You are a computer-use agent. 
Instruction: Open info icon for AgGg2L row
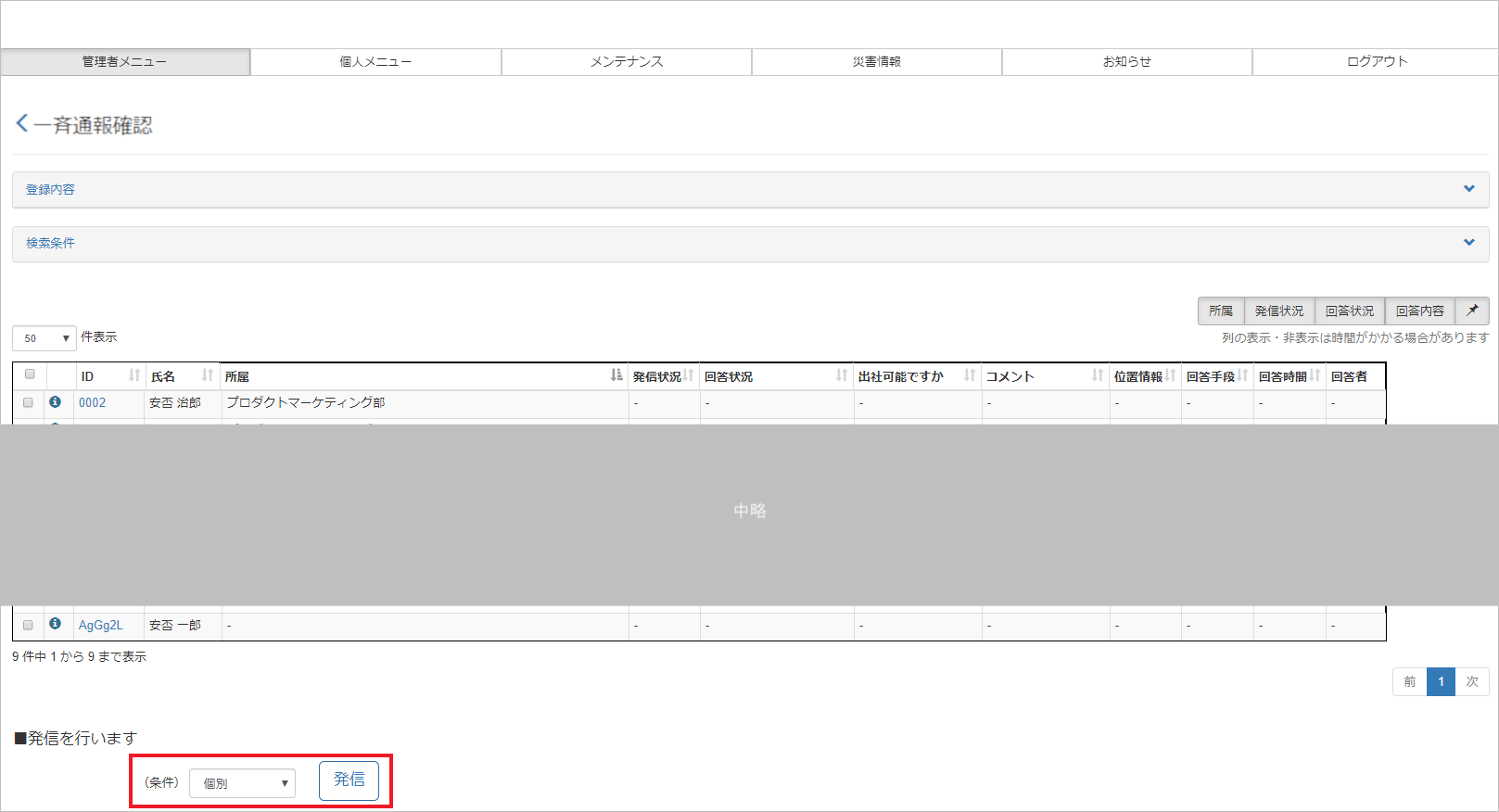tap(56, 625)
